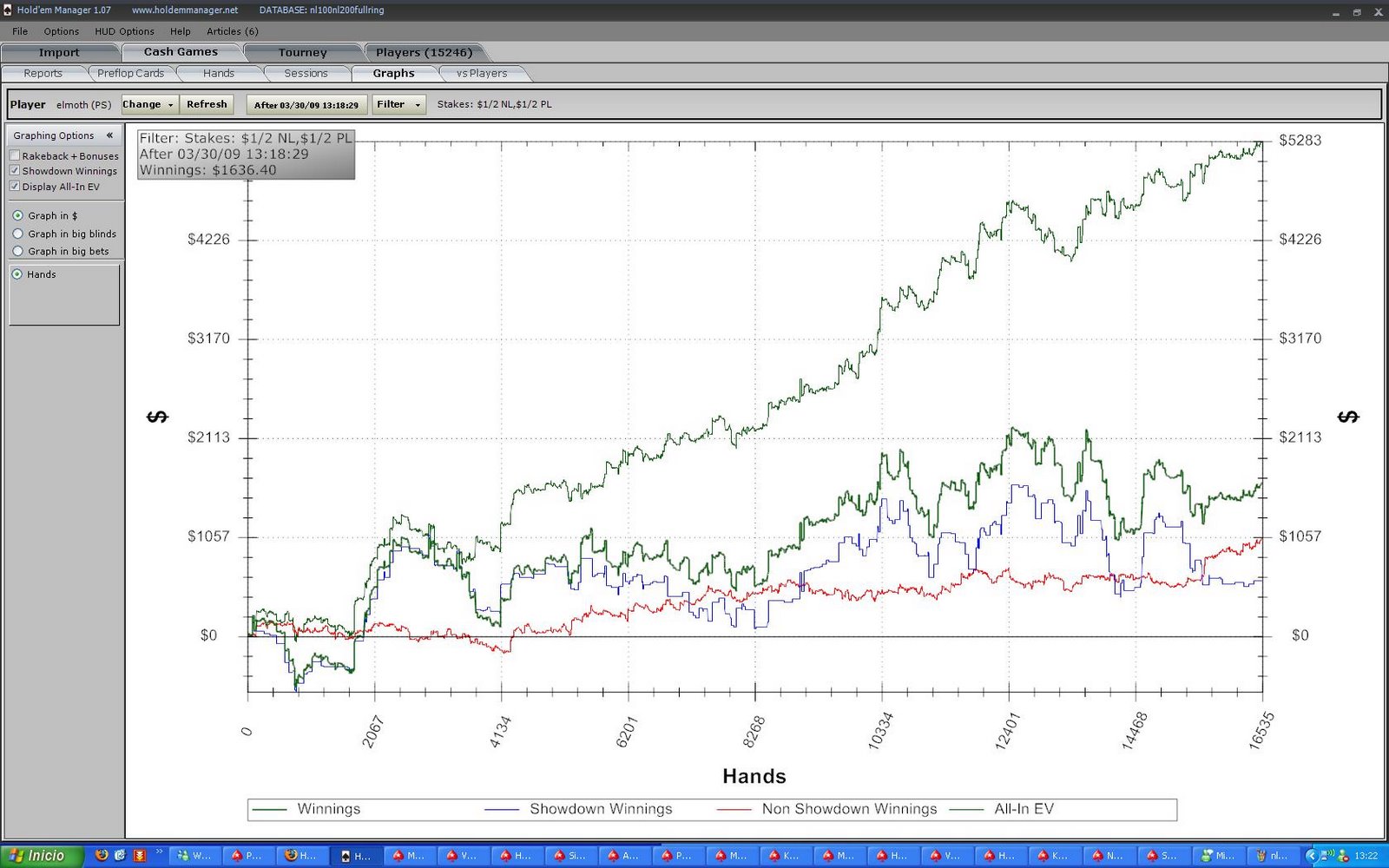Click the filter summary box on the graph
This screenshot has width=1389, height=868.
point(247,155)
